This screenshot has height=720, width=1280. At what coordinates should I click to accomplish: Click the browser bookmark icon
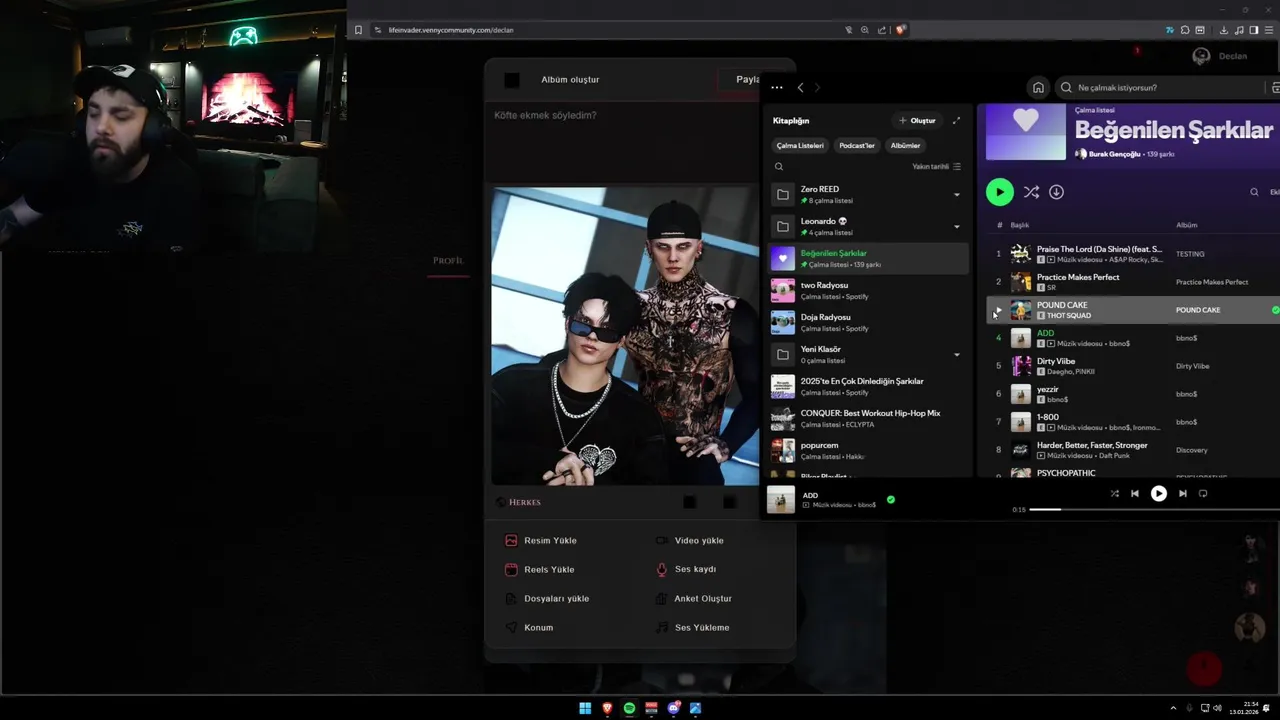coord(358,30)
